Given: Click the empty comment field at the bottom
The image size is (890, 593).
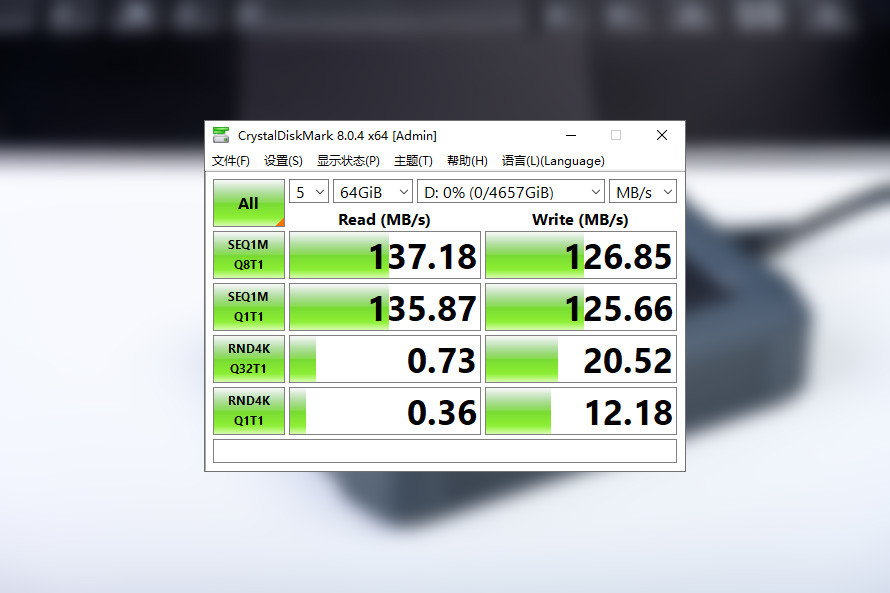Looking at the screenshot, I should pyautogui.click(x=445, y=451).
